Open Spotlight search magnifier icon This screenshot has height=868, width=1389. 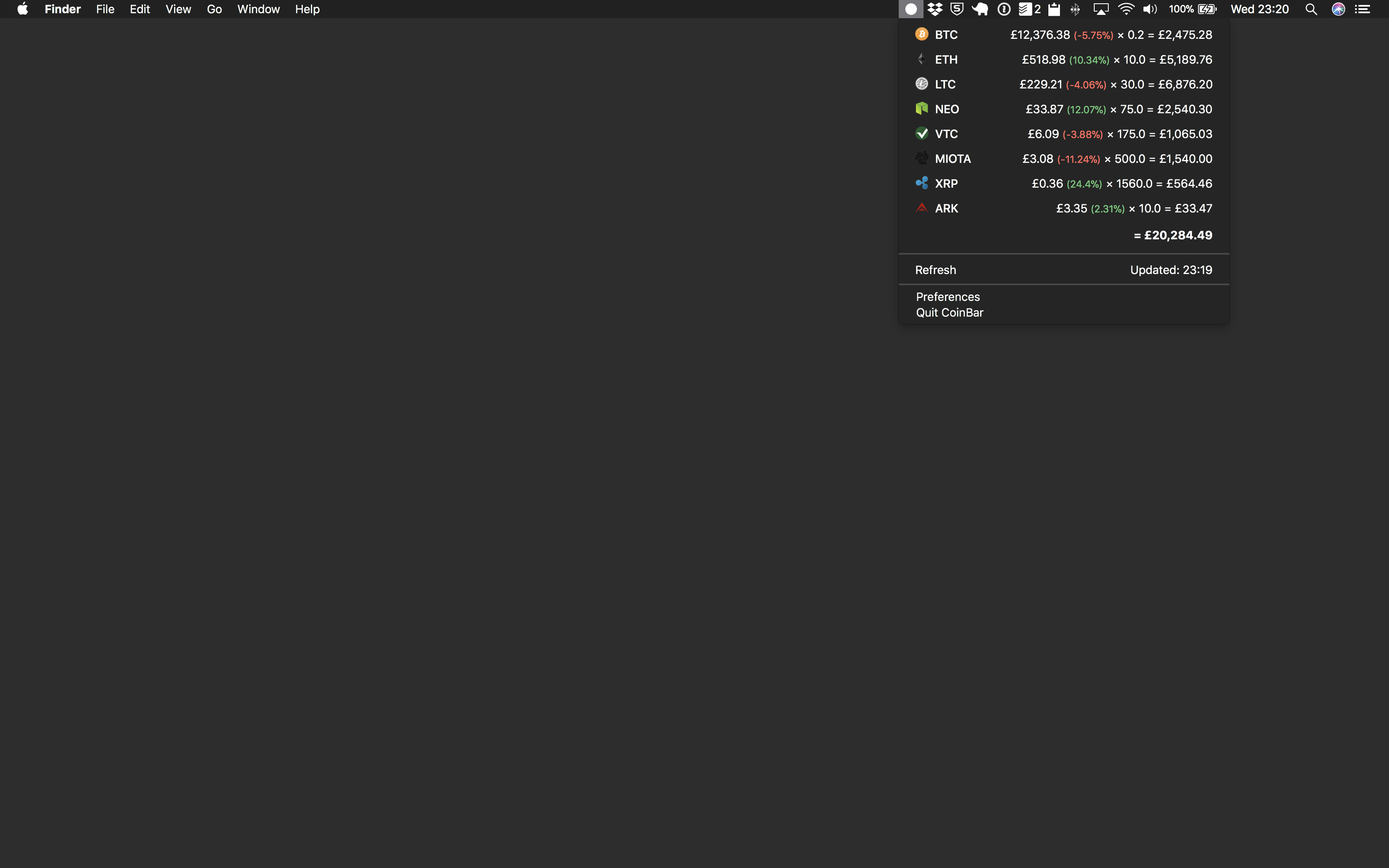(1311, 9)
